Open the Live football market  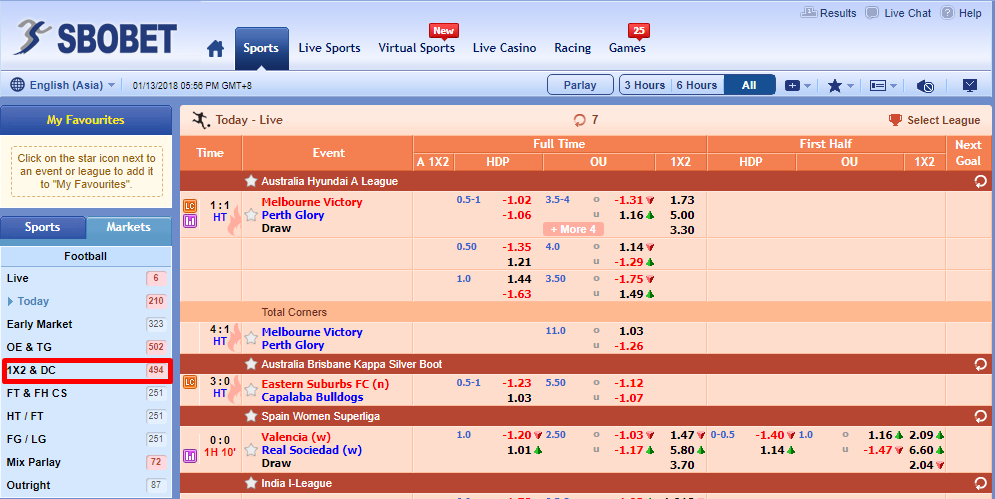[86, 279]
